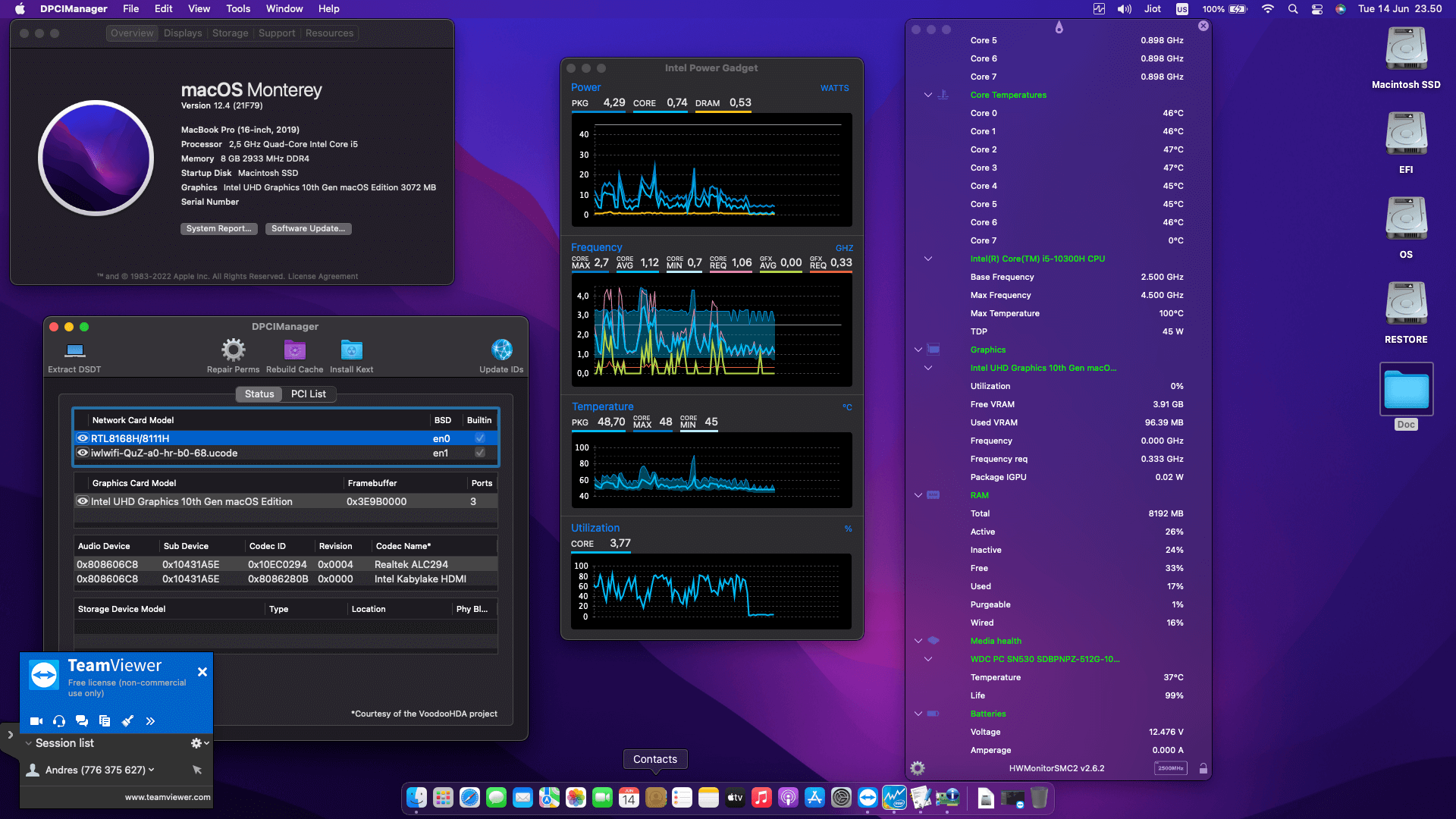This screenshot has width=1456, height=819.
Task: Open the www.teamviewer.com link
Action: [168, 797]
